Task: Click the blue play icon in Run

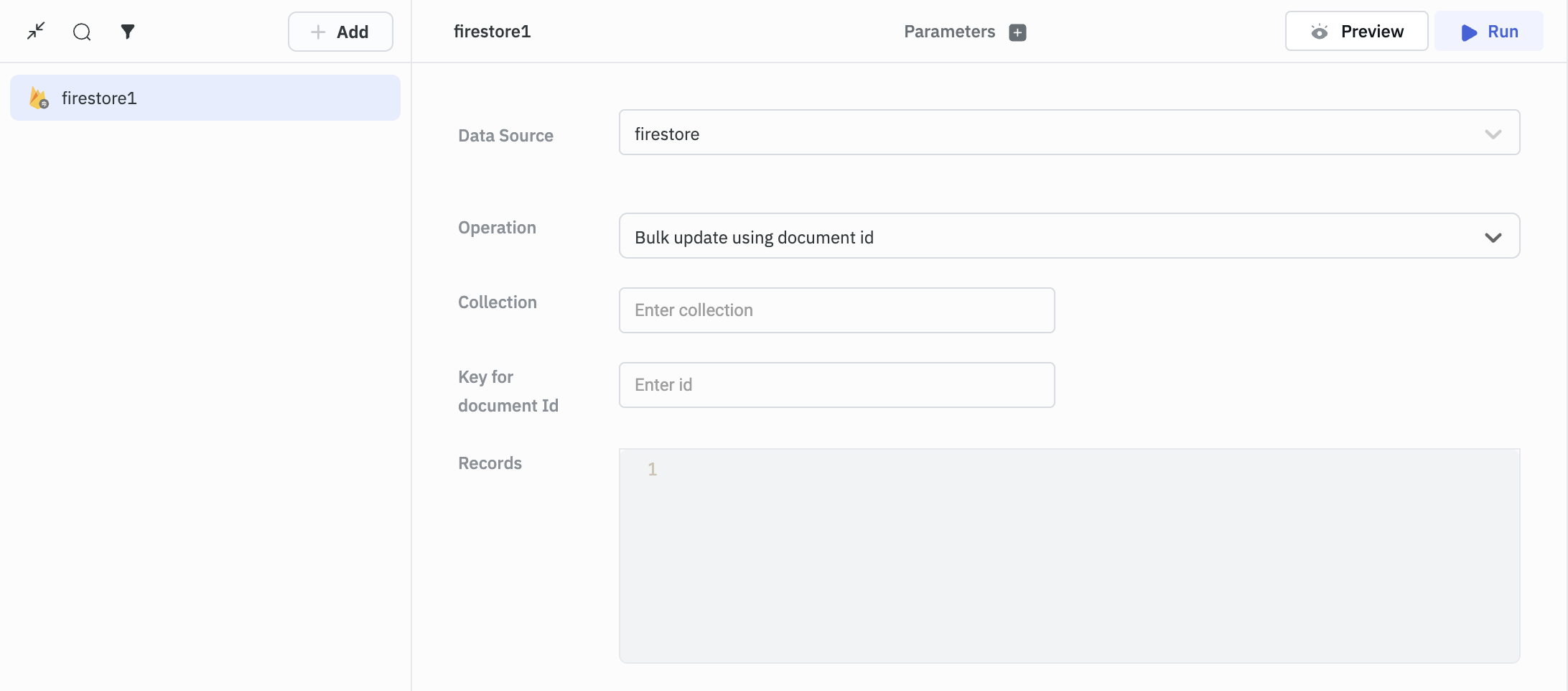Action: (x=1469, y=32)
